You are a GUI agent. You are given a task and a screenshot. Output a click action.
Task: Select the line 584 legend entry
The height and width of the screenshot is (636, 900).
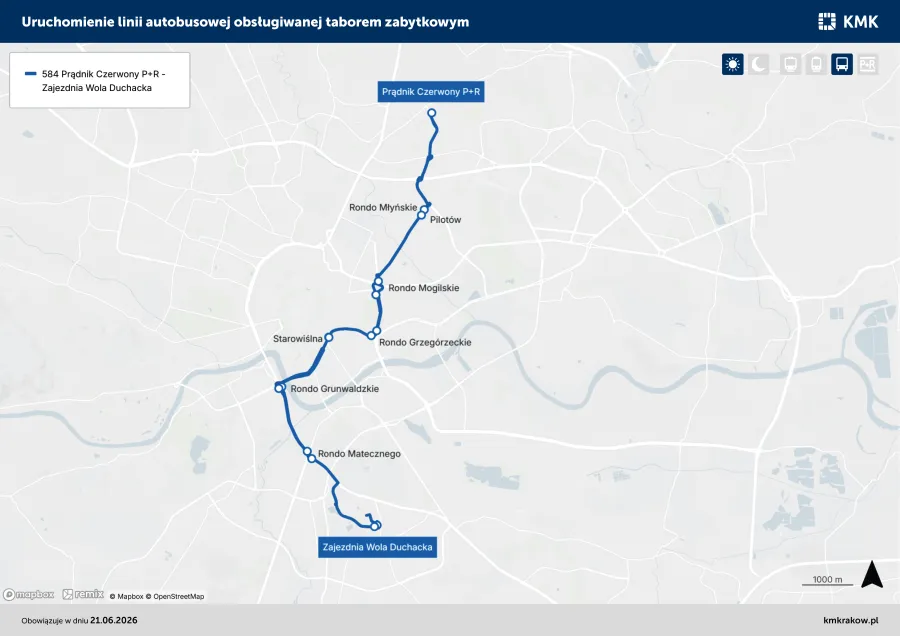pos(100,81)
